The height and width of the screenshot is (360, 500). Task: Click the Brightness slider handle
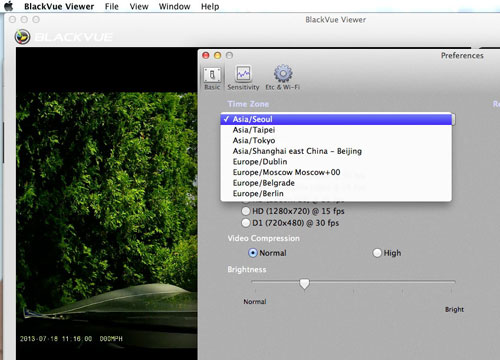tap(304, 284)
